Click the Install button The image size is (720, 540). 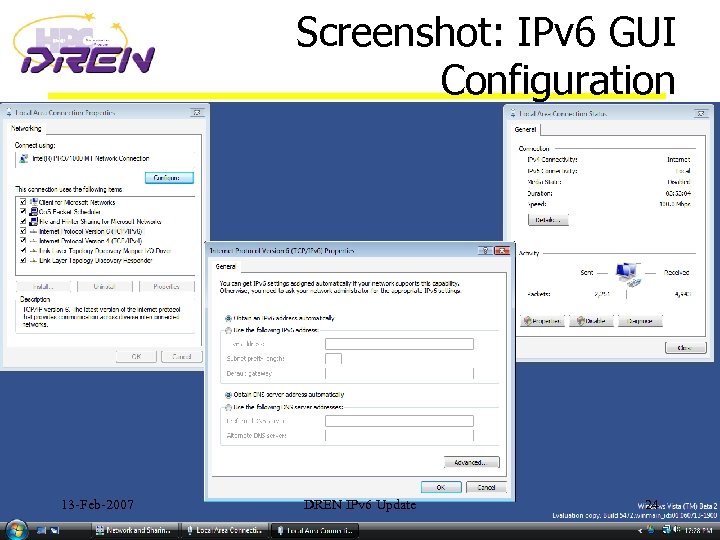(43, 287)
